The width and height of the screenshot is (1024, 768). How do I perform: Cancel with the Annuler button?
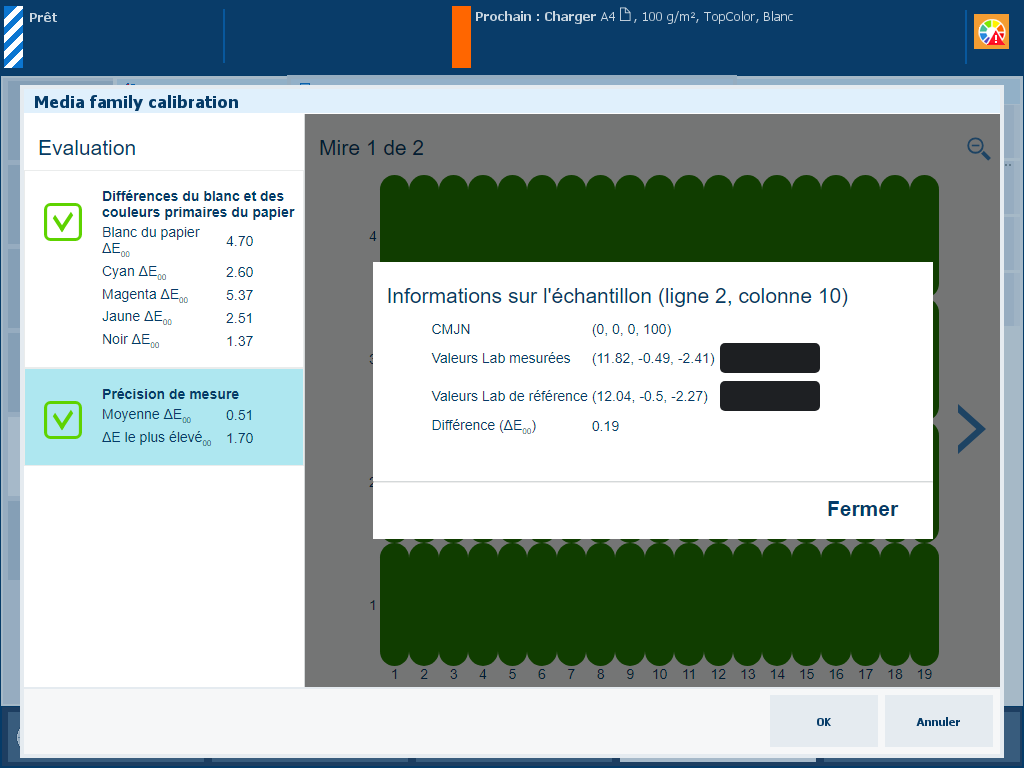point(938,721)
